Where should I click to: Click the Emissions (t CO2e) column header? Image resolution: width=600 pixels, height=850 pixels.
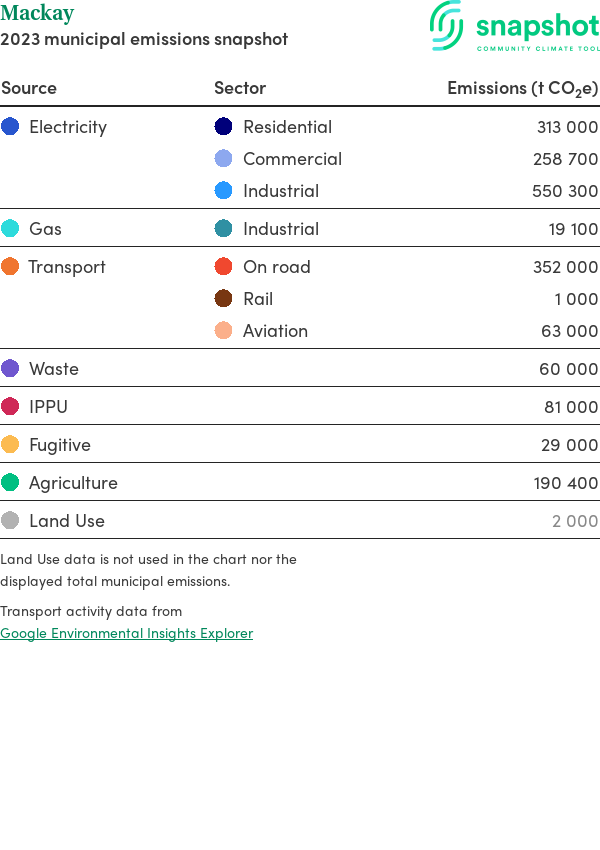[x=522, y=88]
